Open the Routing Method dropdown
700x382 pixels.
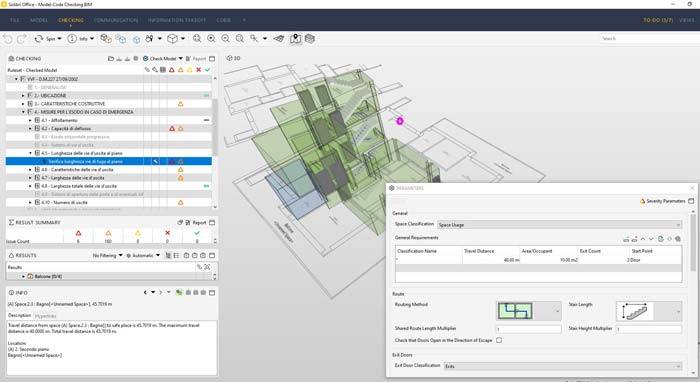point(529,311)
